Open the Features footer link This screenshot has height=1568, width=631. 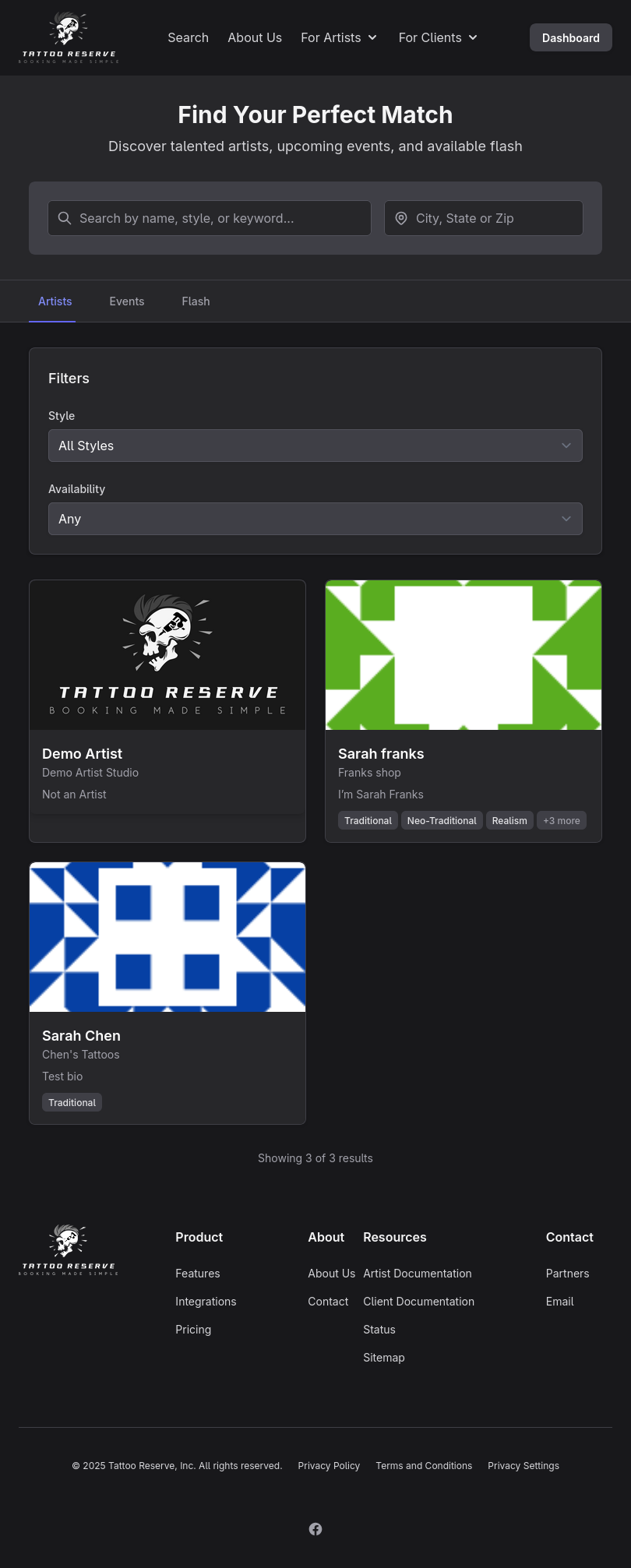pos(198,1273)
